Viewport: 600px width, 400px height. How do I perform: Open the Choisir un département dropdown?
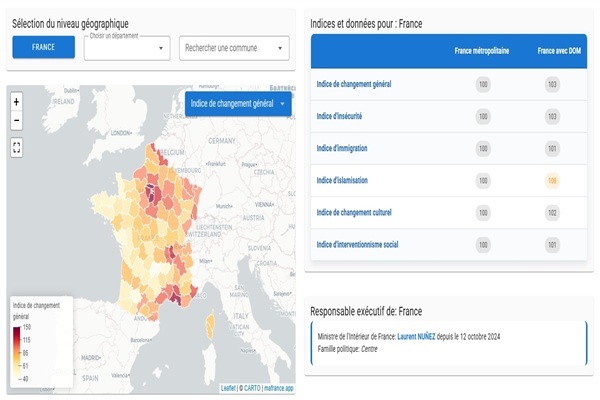coord(127,48)
